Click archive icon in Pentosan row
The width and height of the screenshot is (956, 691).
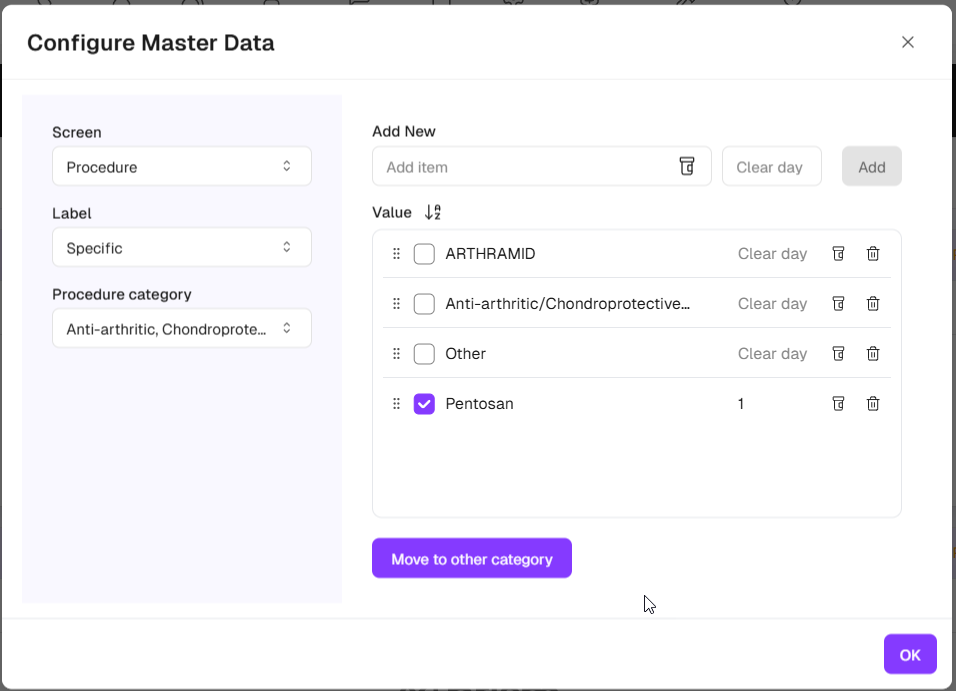[x=839, y=404]
